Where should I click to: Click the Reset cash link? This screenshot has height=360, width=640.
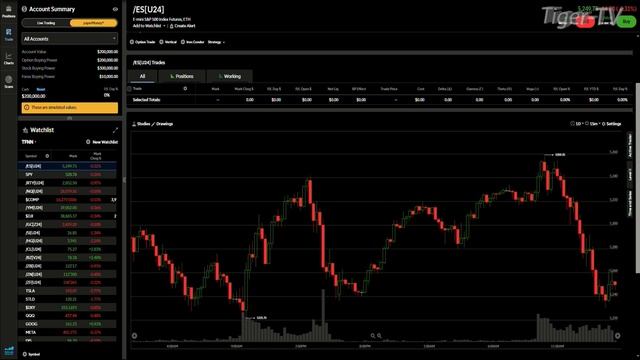41,89
